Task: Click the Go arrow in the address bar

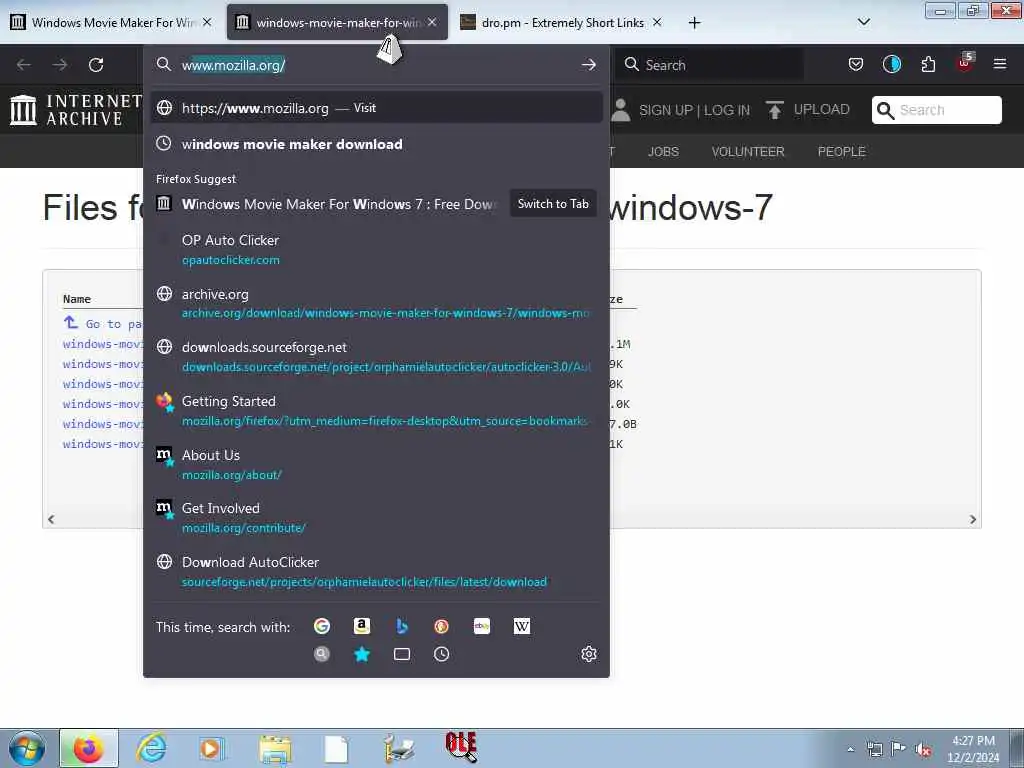Action: tap(588, 65)
